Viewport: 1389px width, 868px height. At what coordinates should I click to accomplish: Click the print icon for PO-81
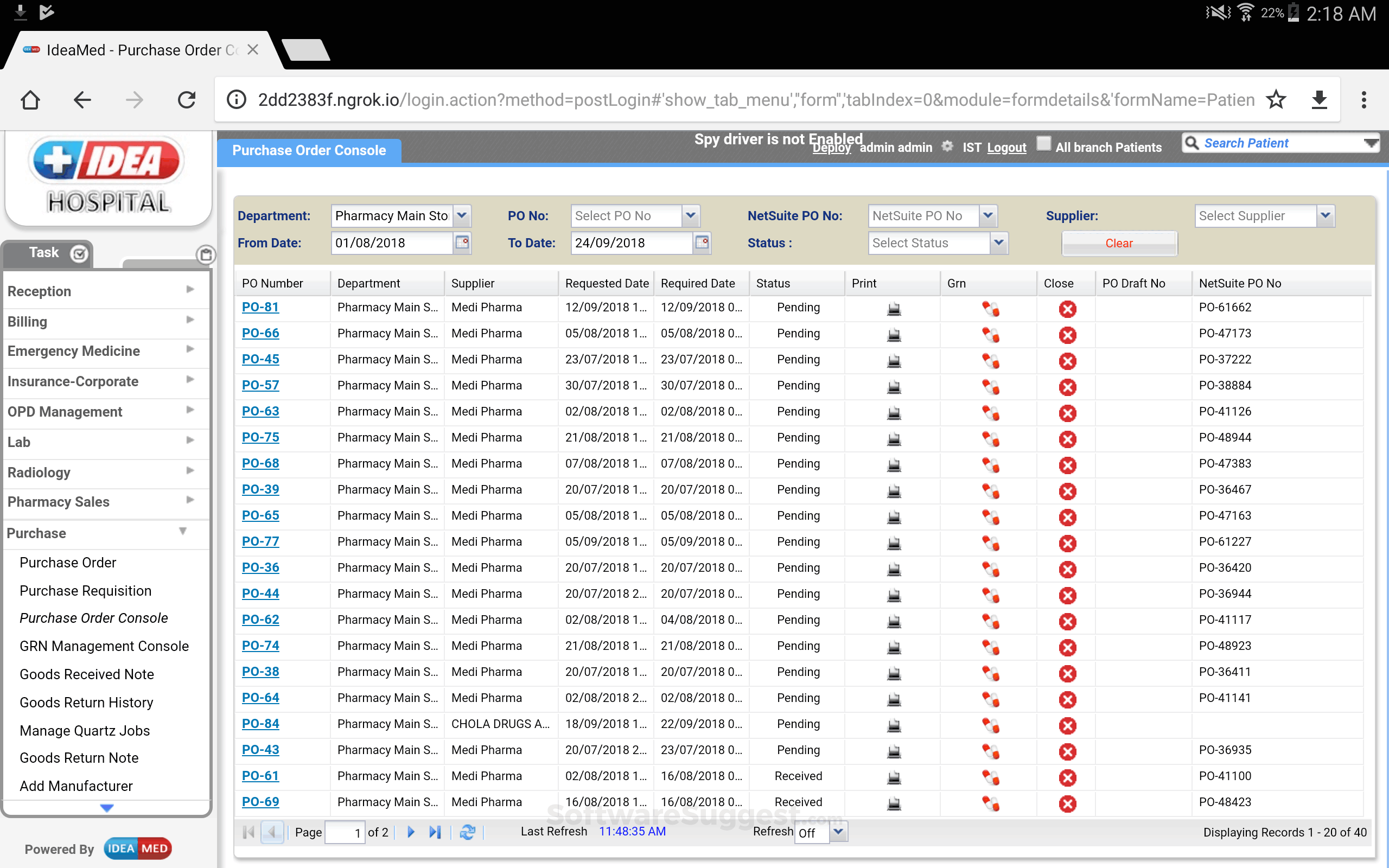tap(894, 309)
